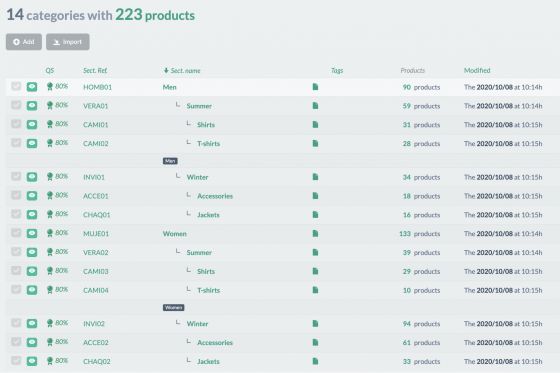
Task: Open document icon in CHAQ01 Jackets row
Action: coord(315,214)
